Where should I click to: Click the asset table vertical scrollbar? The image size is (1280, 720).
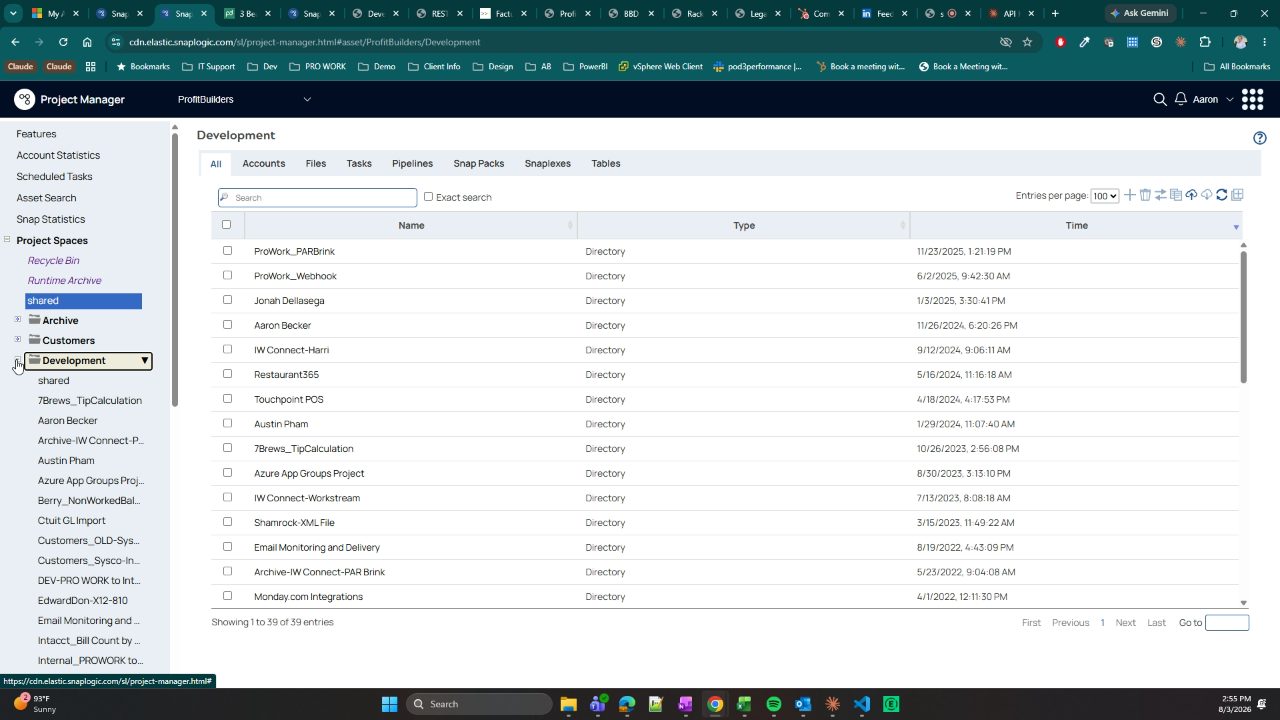1244,316
